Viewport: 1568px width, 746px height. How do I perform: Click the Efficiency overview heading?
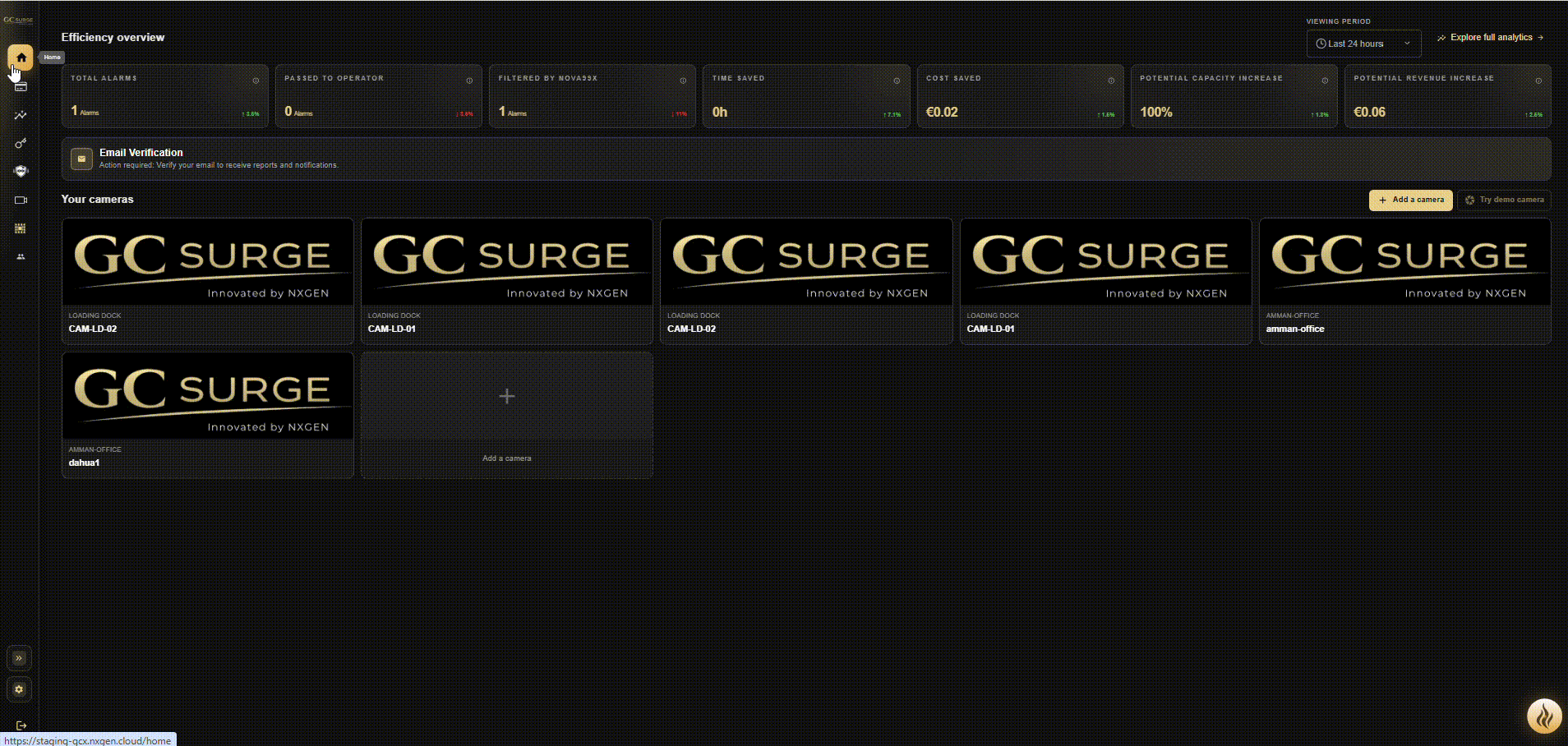(113, 37)
